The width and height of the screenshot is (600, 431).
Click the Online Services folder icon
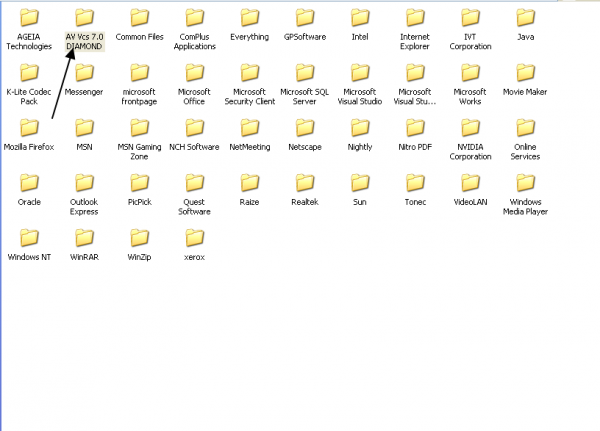525,128
